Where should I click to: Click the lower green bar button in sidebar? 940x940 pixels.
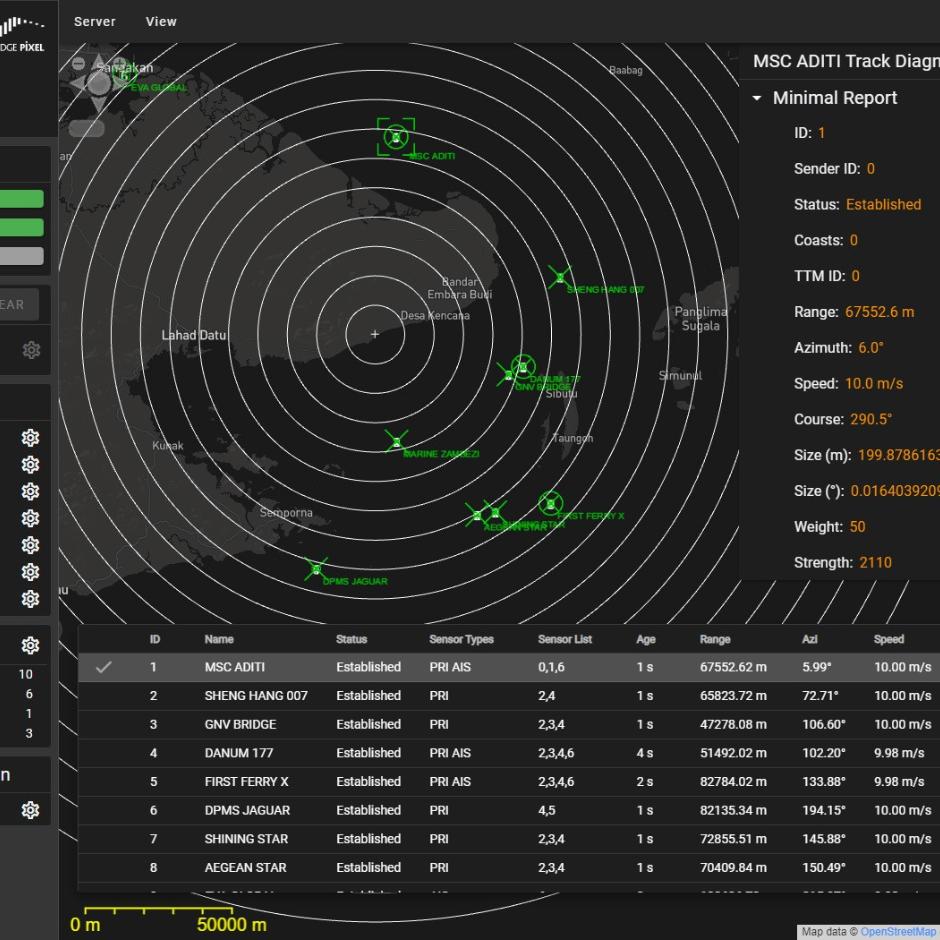tap(22, 227)
